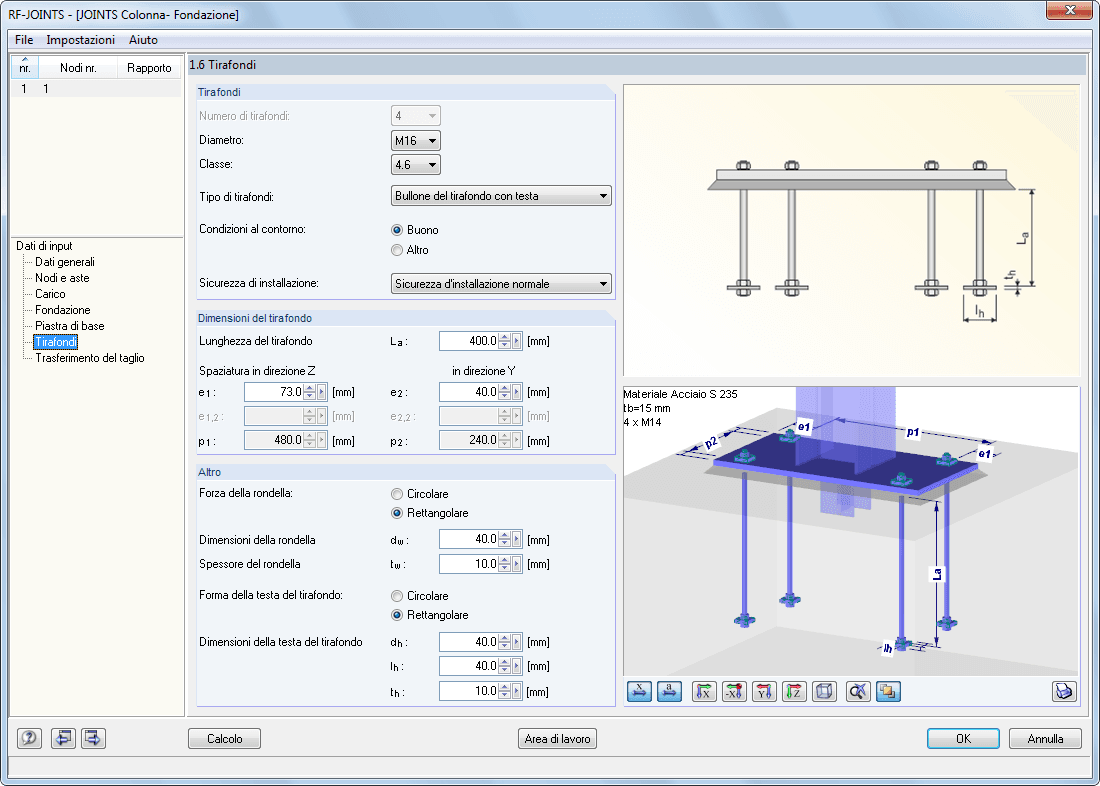The image size is (1100, 786).
Task: Increase La length with up spinner arrow
Action: pyautogui.click(x=504, y=338)
